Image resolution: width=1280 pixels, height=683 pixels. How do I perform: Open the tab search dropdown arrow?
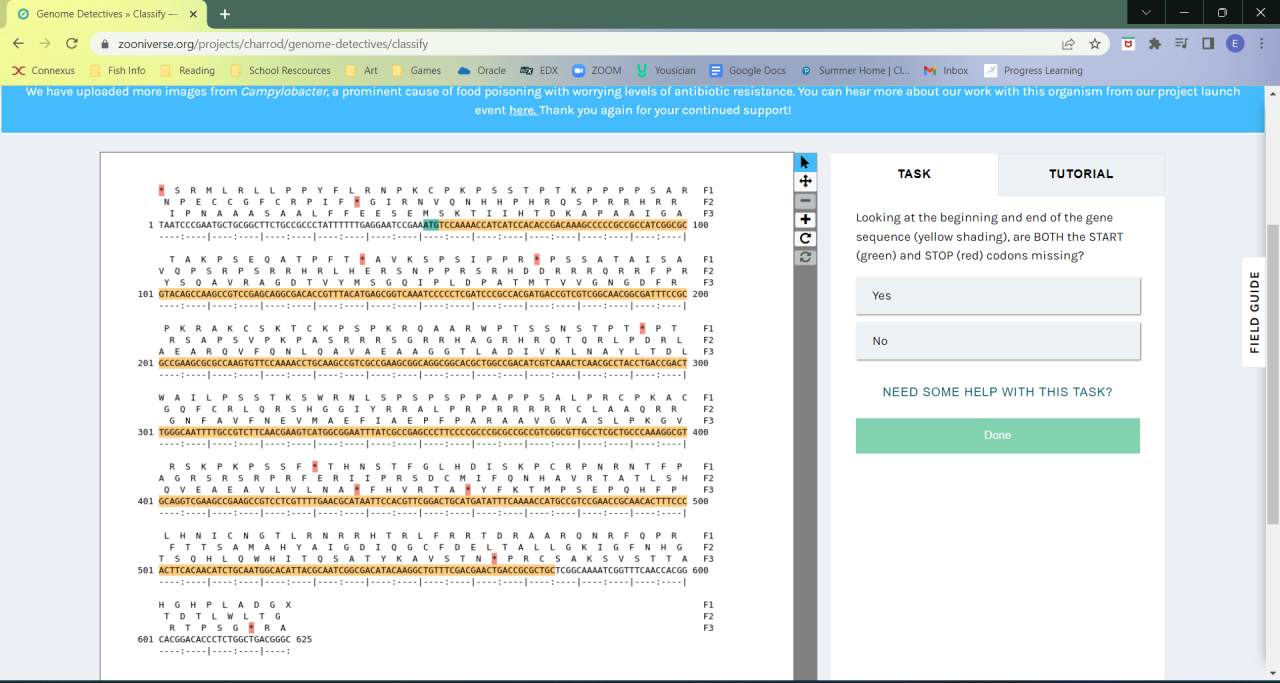click(x=1146, y=12)
